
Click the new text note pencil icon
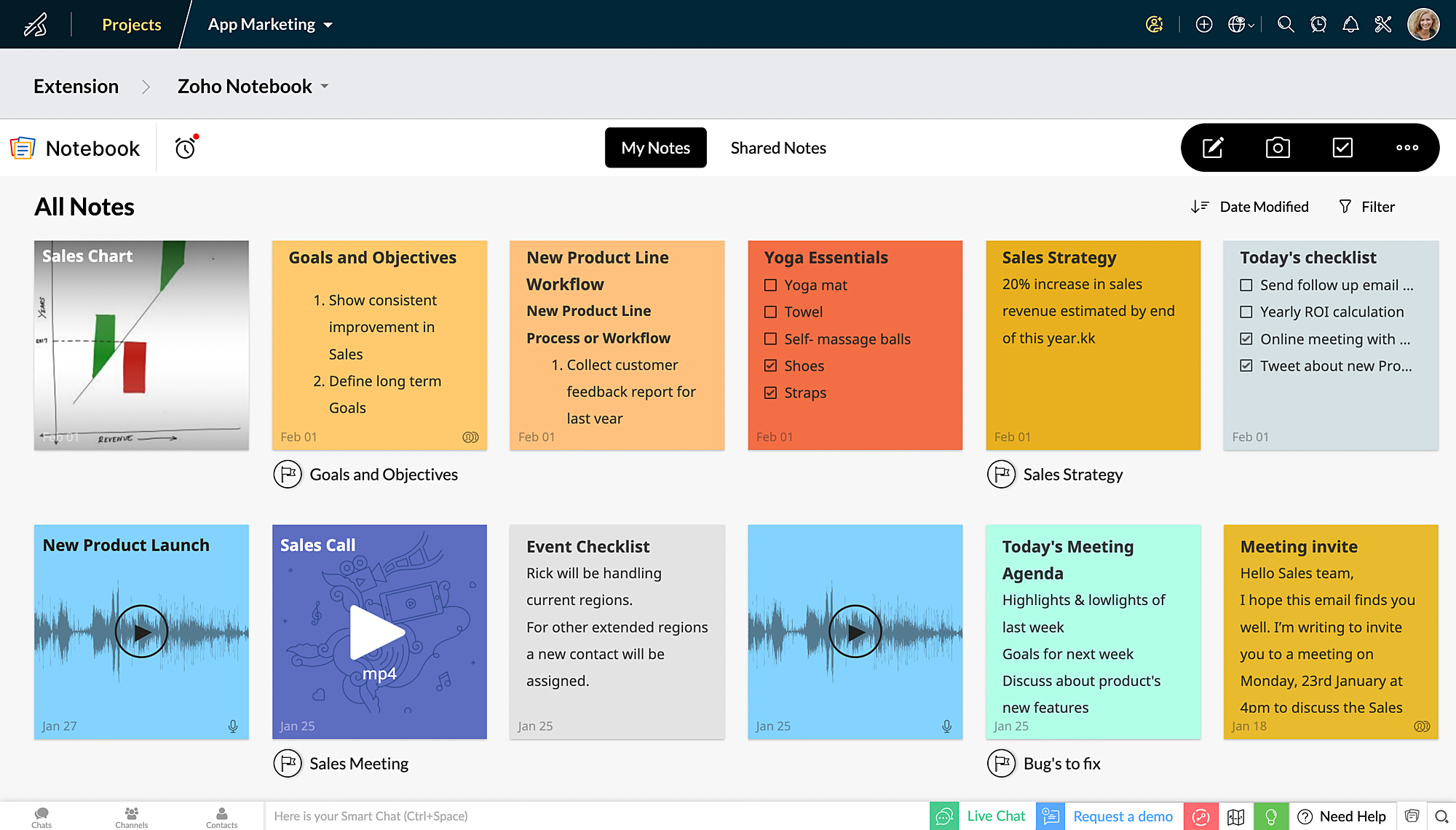click(1213, 148)
